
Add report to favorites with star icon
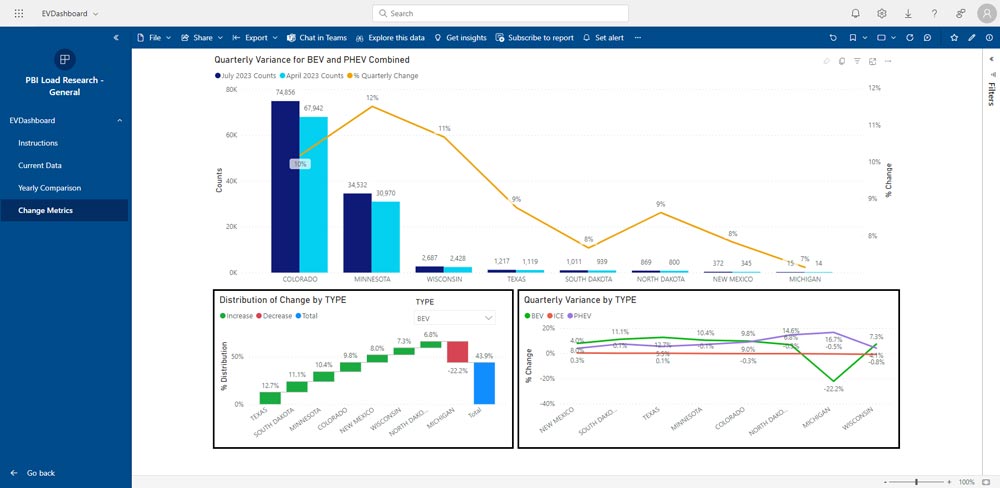(x=954, y=37)
